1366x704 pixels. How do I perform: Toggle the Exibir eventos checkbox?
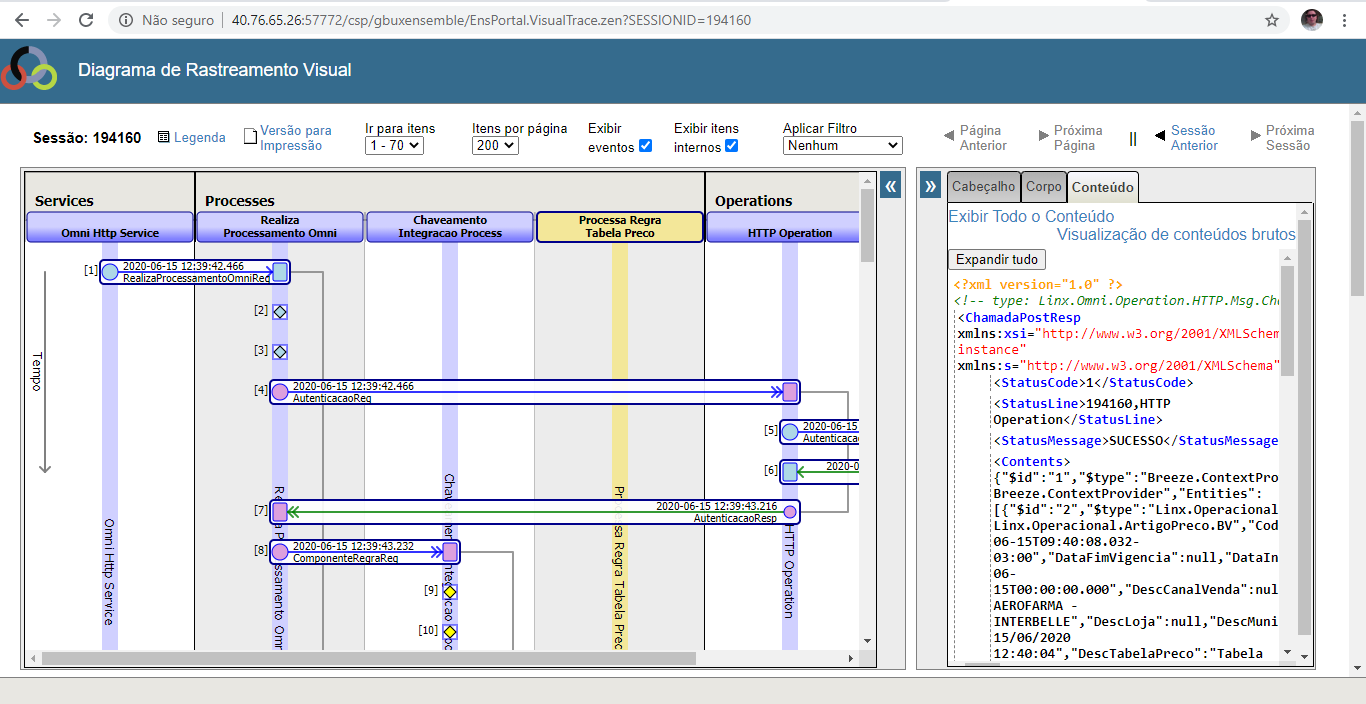645,146
